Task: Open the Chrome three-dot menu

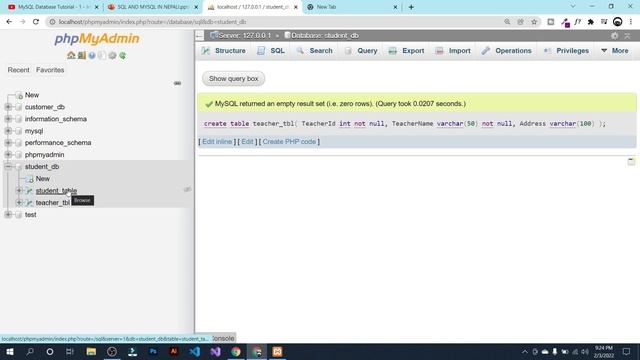Action: point(631,22)
